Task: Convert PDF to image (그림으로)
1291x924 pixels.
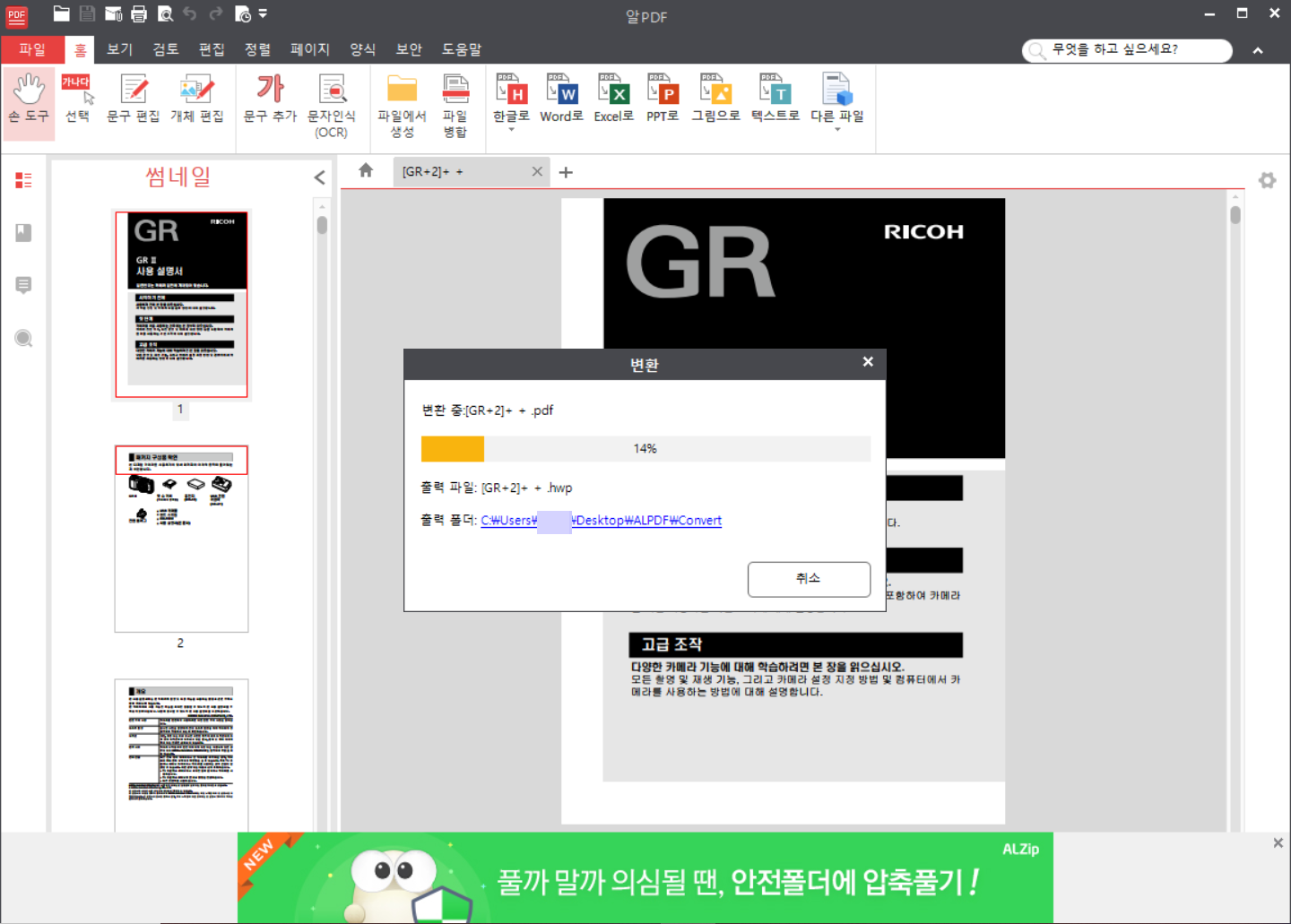Action: tap(715, 99)
